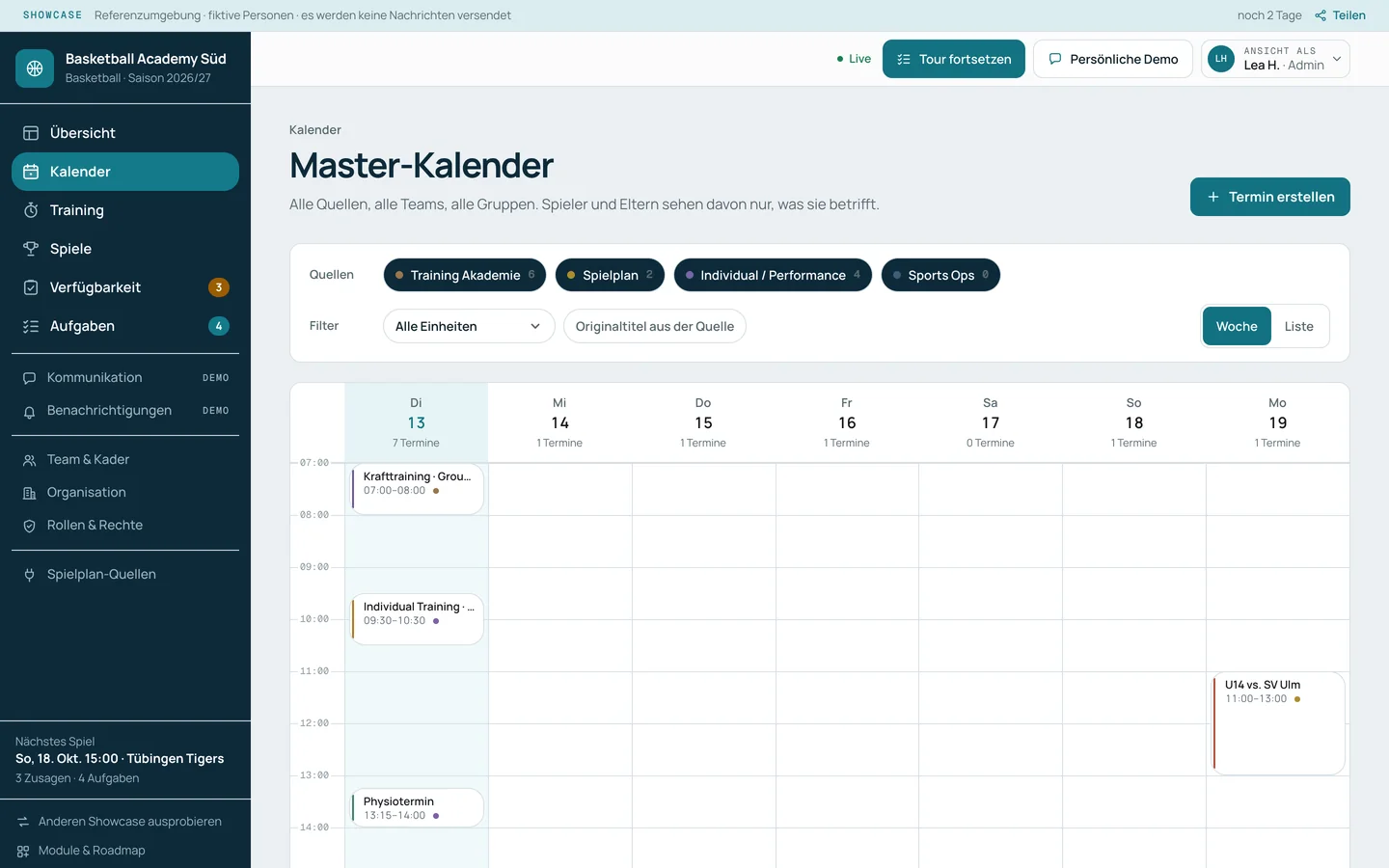The width and height of the screenshot is (1389, 868).
Task: Switch to the Woche view
Action: tap(1237, 326)
